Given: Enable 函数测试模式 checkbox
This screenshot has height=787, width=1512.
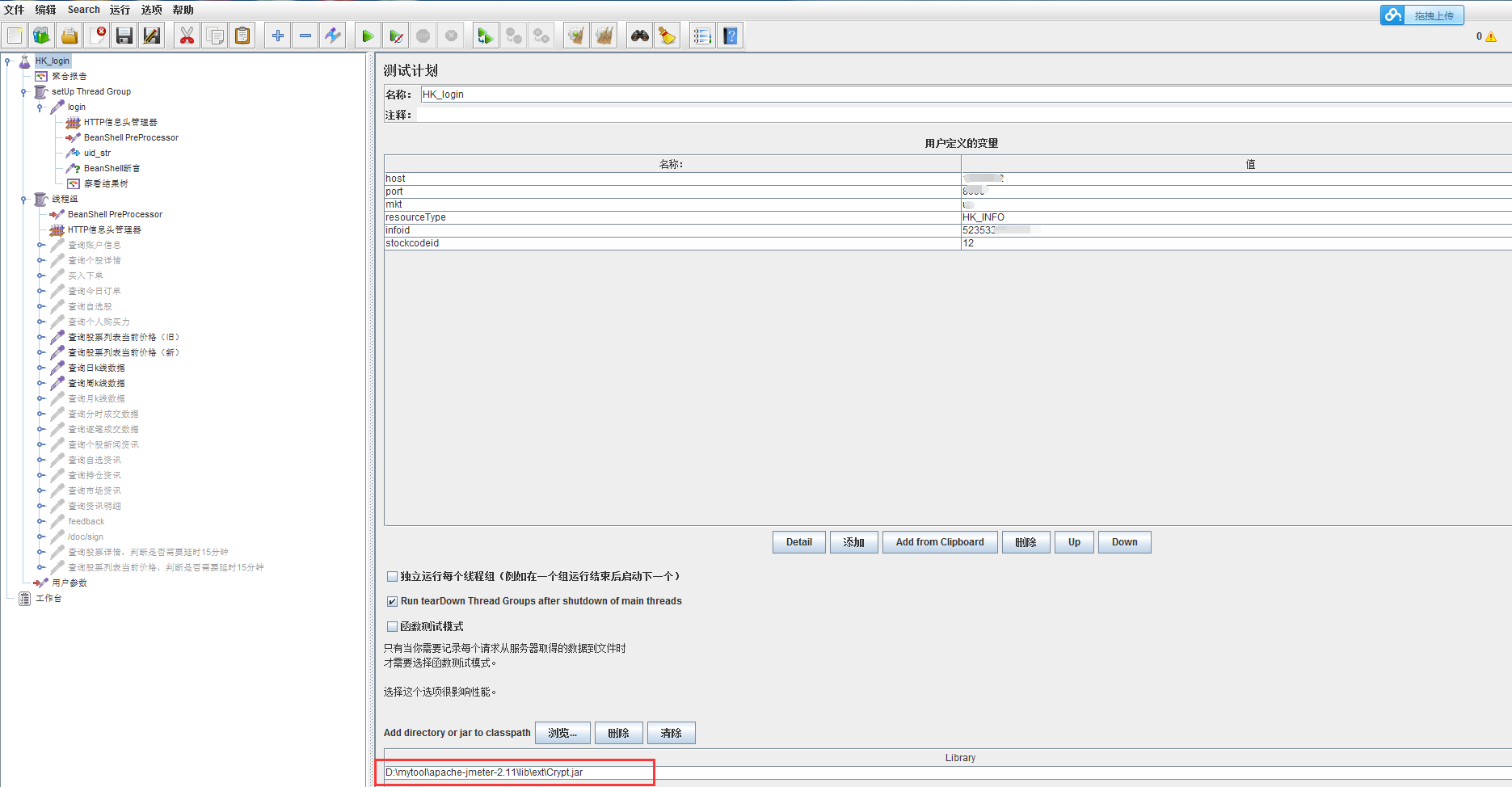Looking at the screenshot, I should pos(392,626).
